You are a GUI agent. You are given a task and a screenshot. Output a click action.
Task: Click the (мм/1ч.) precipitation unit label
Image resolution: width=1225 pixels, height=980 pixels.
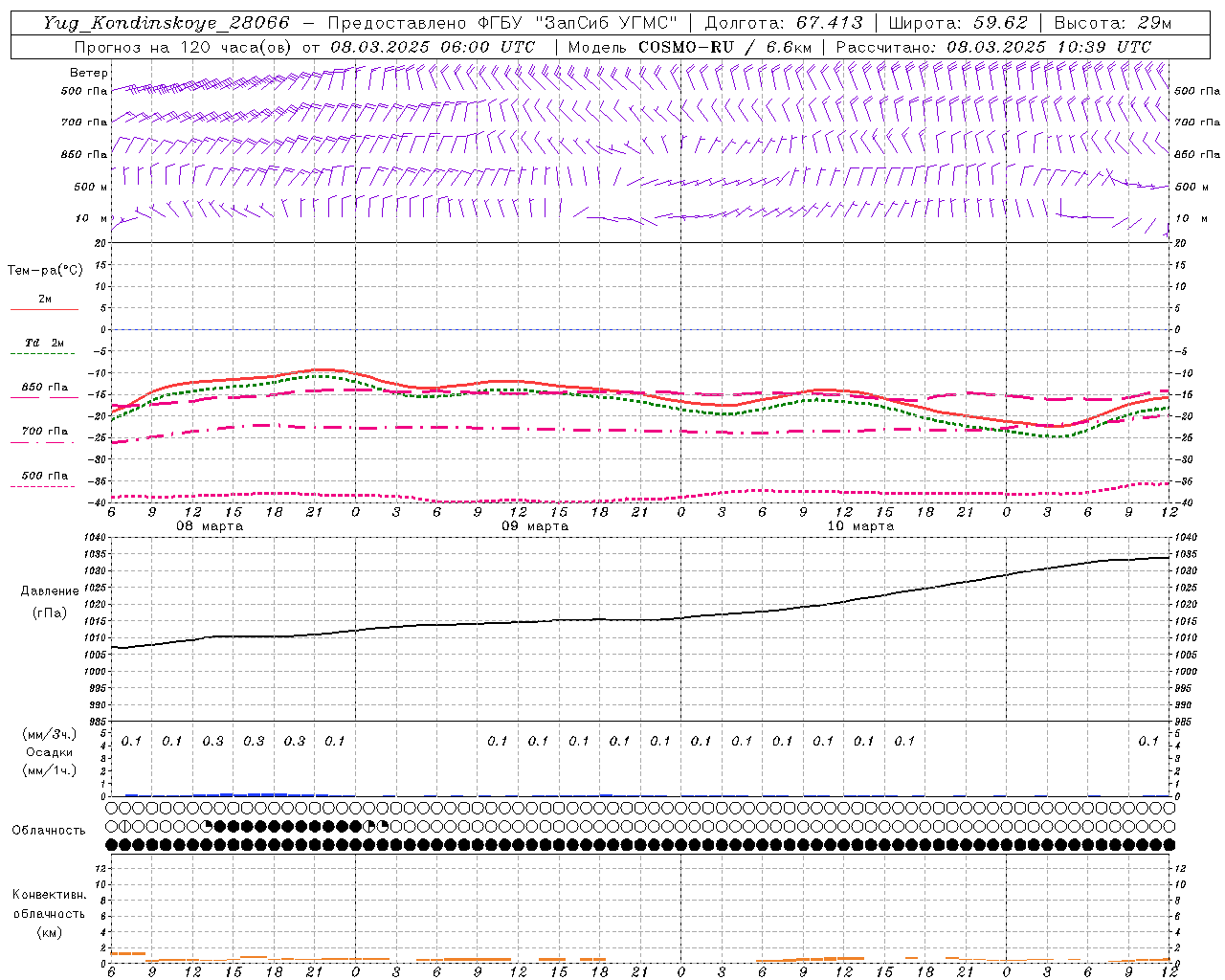49,770
